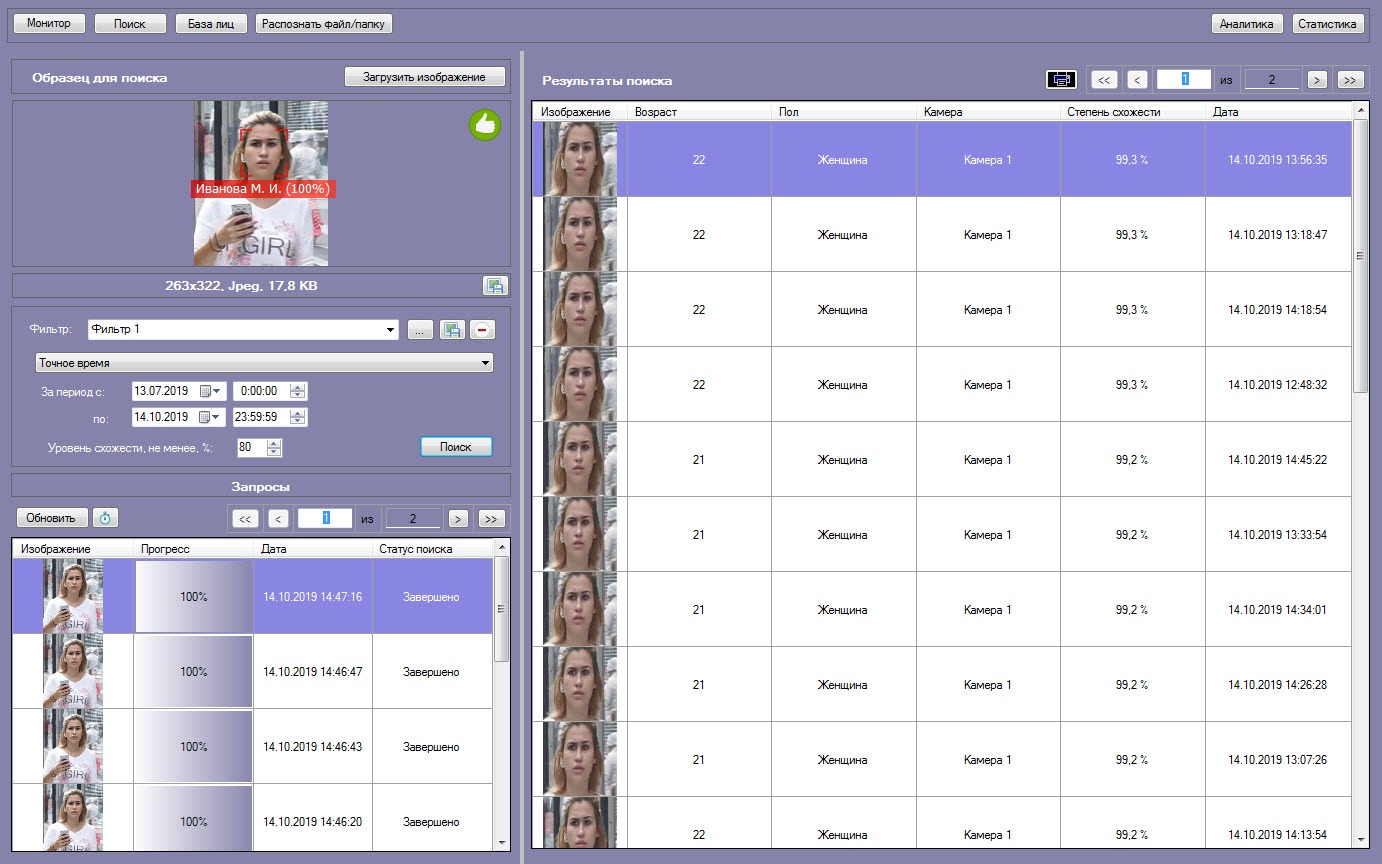Open the filter settings ellipsis button
Viewport: 1382px width, 864px height.
coord(420,329)
